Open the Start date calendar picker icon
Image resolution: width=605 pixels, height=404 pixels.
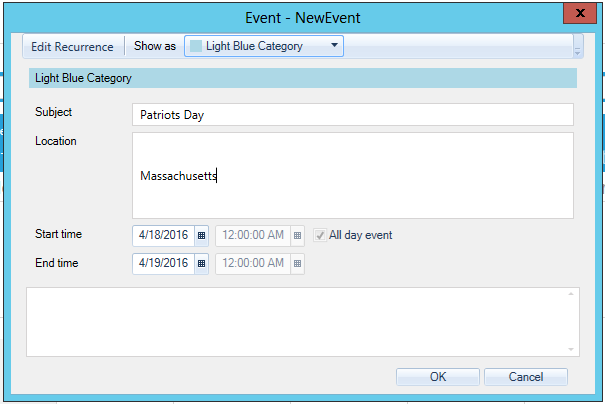(x=201, y=235)
